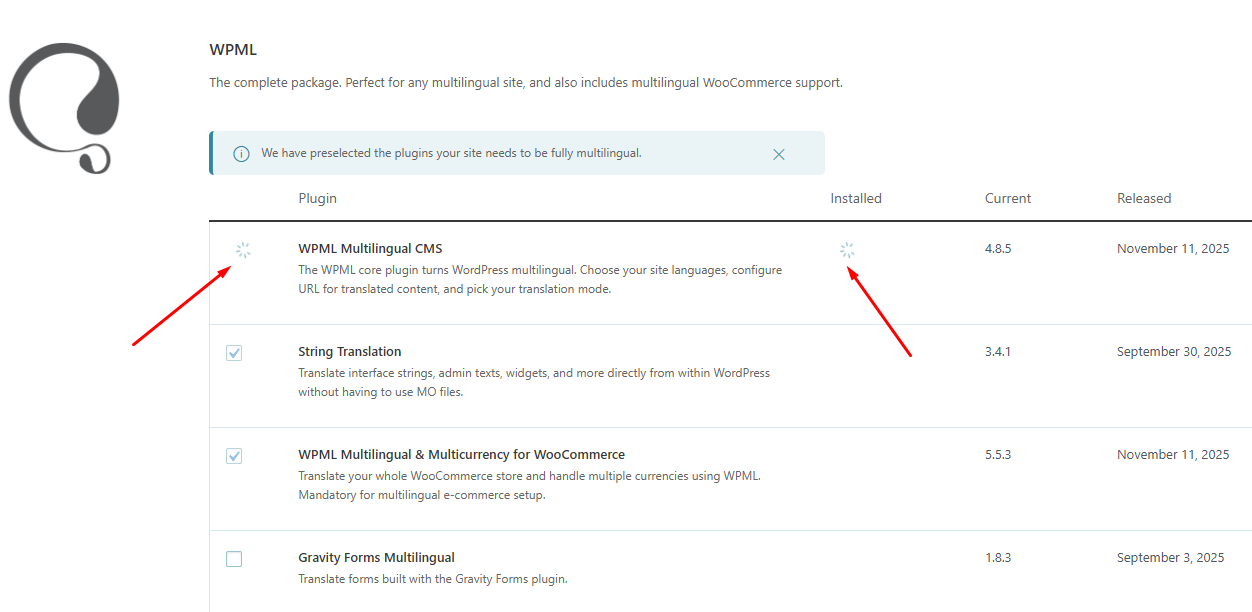Click the Installed column header

coord(856,198)
